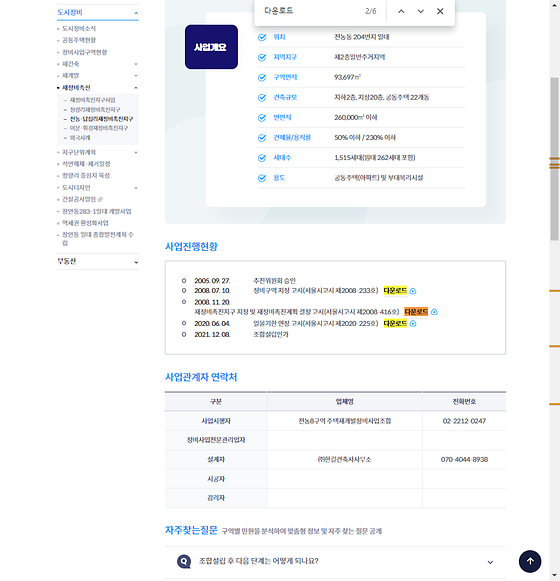Viewport: 560px width, 581px height.
Task: Expand the 지구단위계획 submenu arrow
Action: pos(136,152)
